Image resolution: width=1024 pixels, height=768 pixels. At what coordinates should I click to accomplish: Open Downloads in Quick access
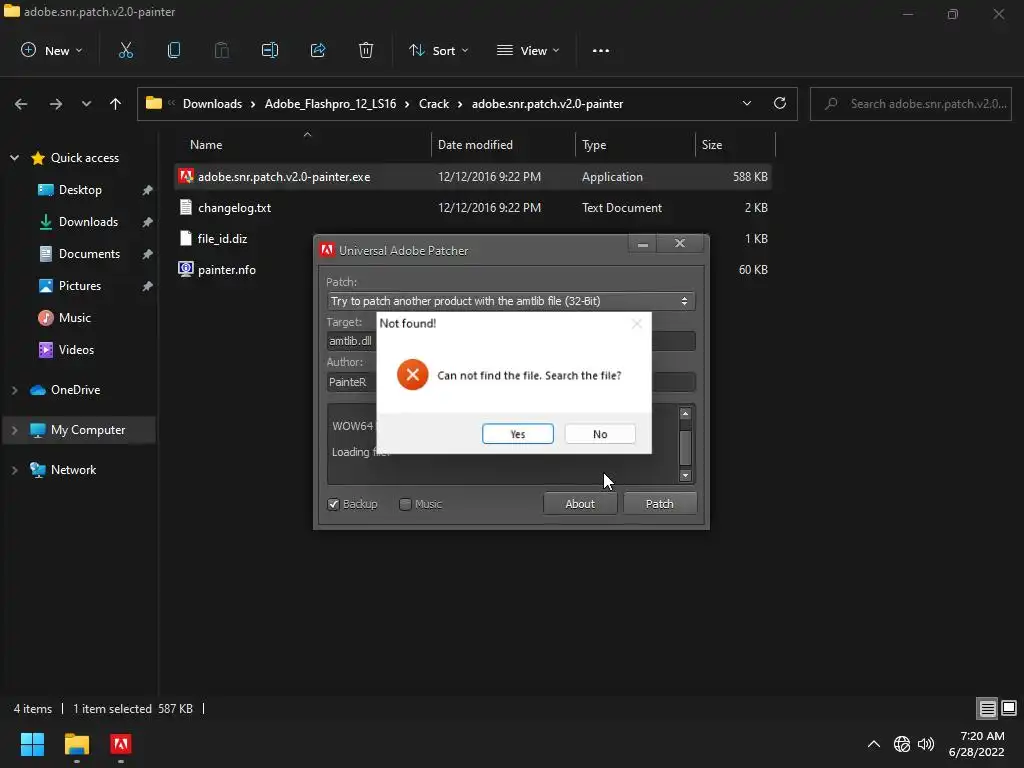coord(88,221)
